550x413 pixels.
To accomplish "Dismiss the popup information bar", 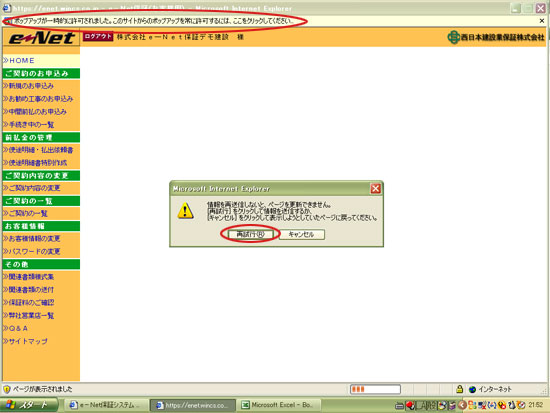I will pyautogui.click(x=542, y=21).
